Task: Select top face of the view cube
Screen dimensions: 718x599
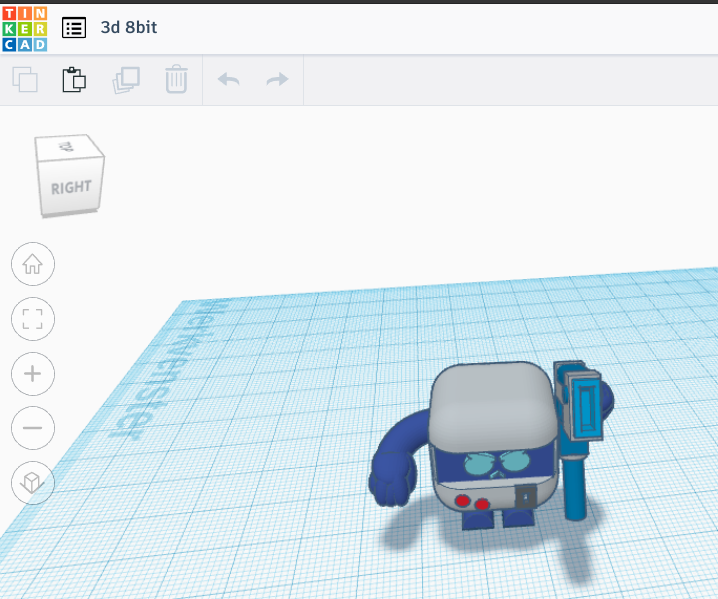Action: click(x=69, y=147)
